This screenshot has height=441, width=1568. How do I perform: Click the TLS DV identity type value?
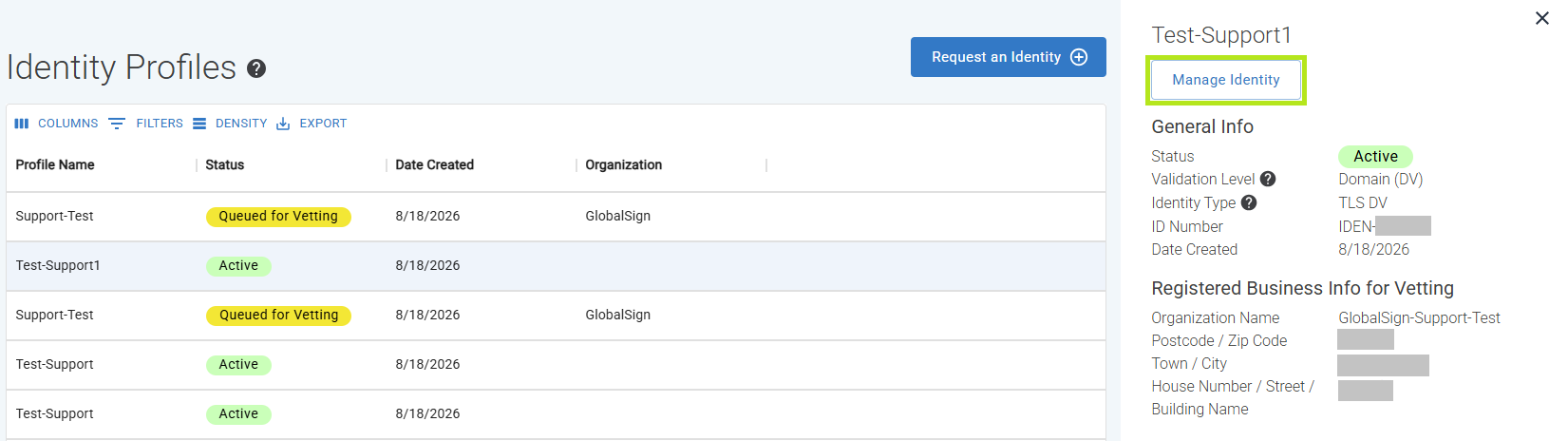pyautogui.click(x=1363, y=202)
